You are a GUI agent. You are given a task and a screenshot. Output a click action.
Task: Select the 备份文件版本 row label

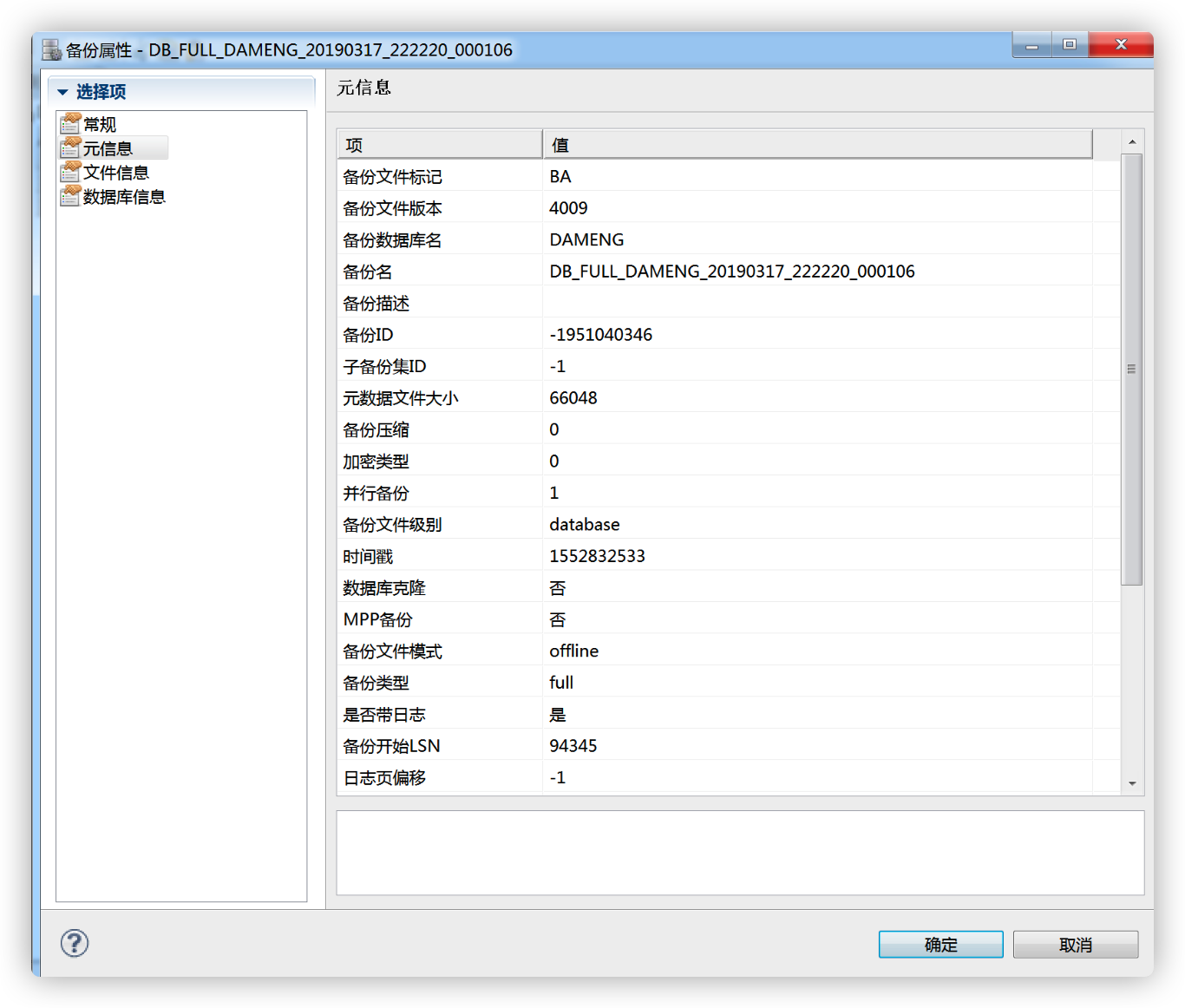tap(392, 208)
